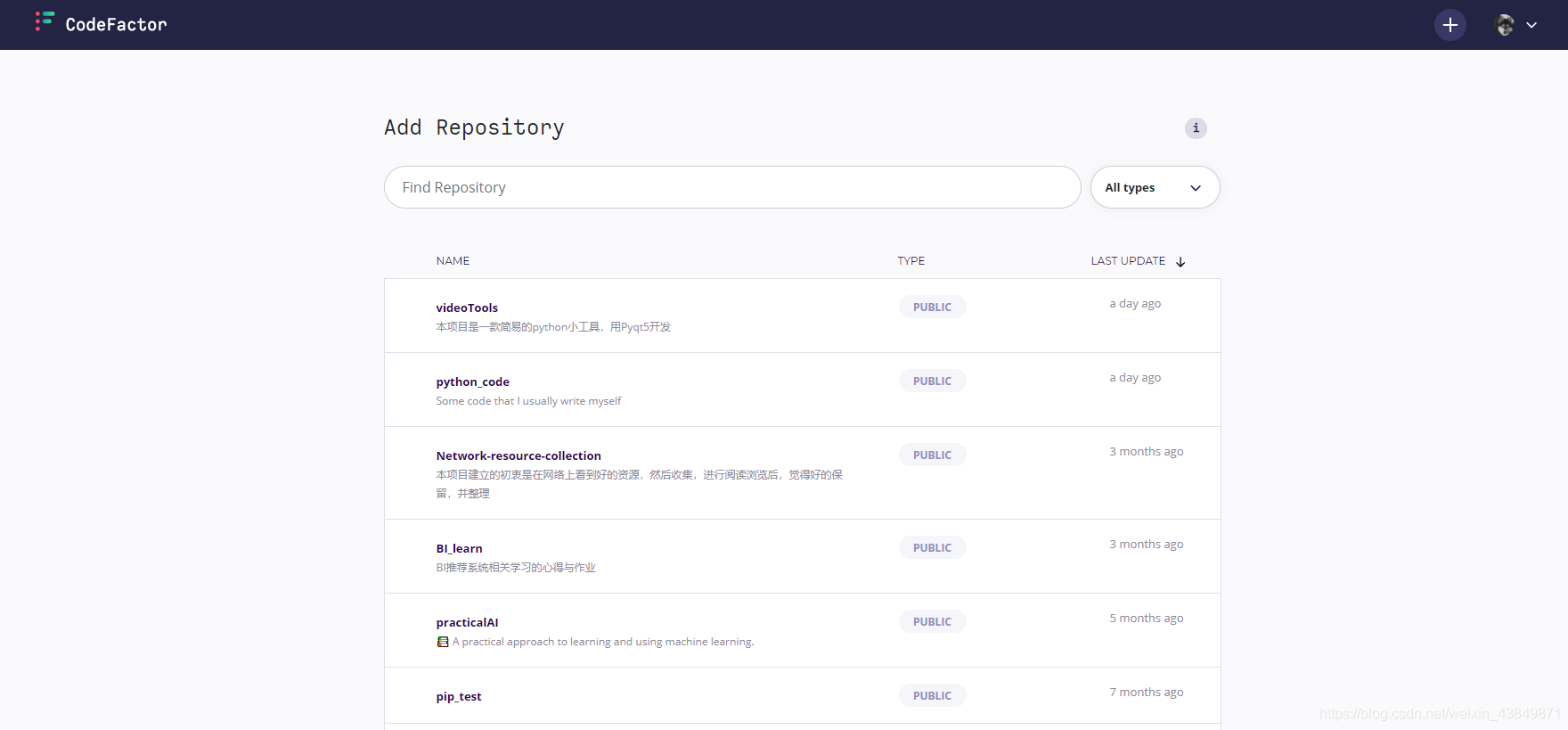Open the user avatar menu

tap(1505, 25)
